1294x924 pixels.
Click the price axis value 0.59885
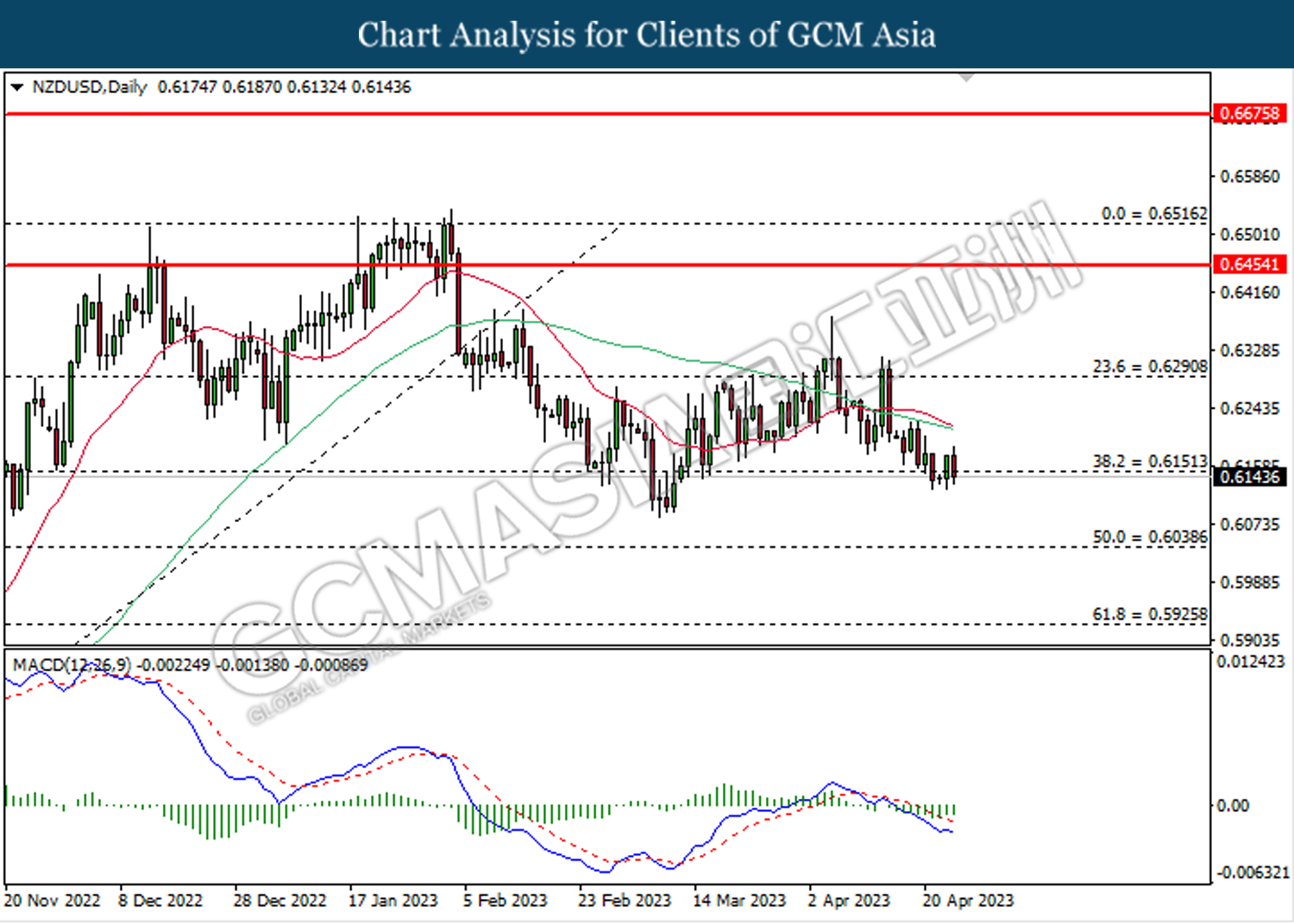(x=1250, y=582)
